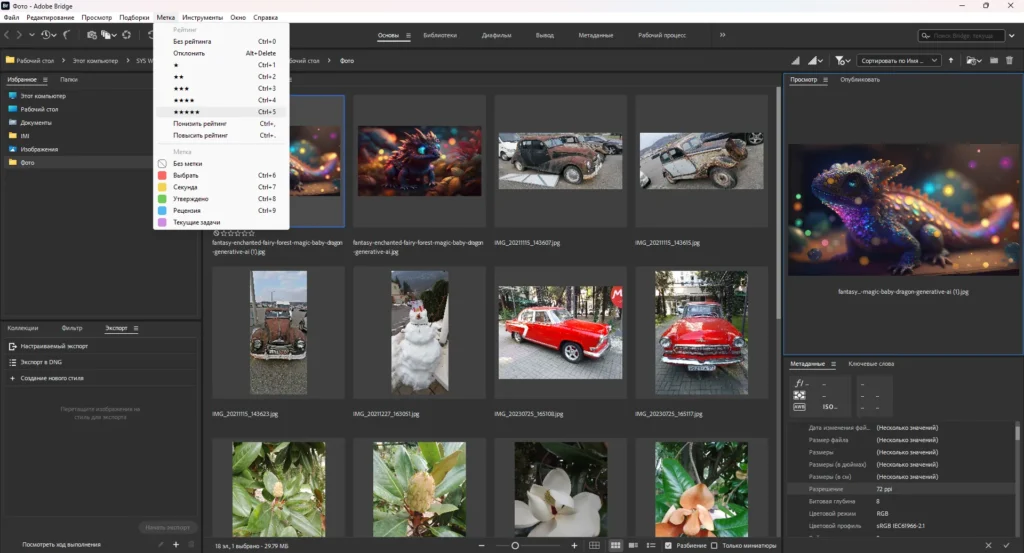
Task: Click the Custom export icon
Action: tap(12, 346)
